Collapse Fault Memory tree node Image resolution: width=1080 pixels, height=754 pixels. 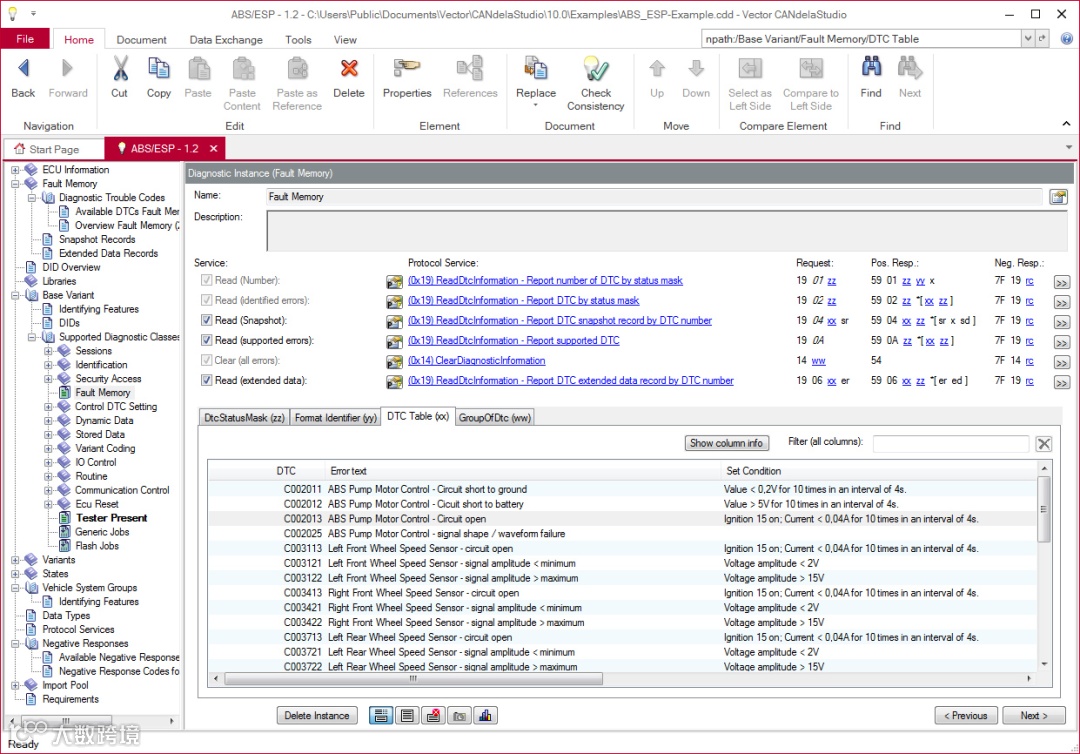(x=15, y=184)
